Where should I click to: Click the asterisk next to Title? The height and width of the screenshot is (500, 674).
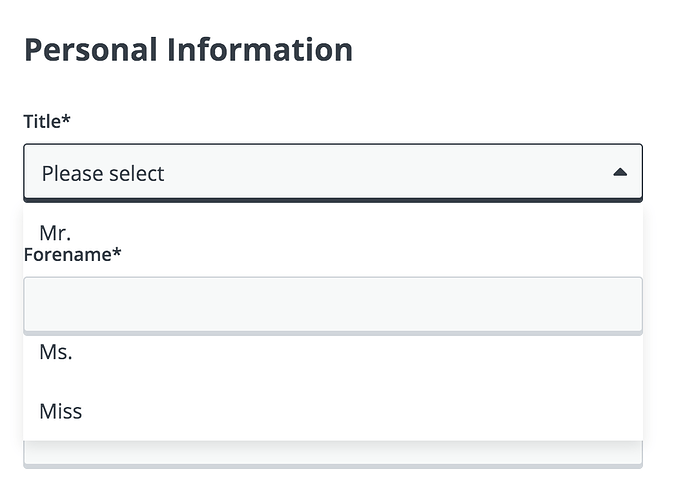[67, 120]
